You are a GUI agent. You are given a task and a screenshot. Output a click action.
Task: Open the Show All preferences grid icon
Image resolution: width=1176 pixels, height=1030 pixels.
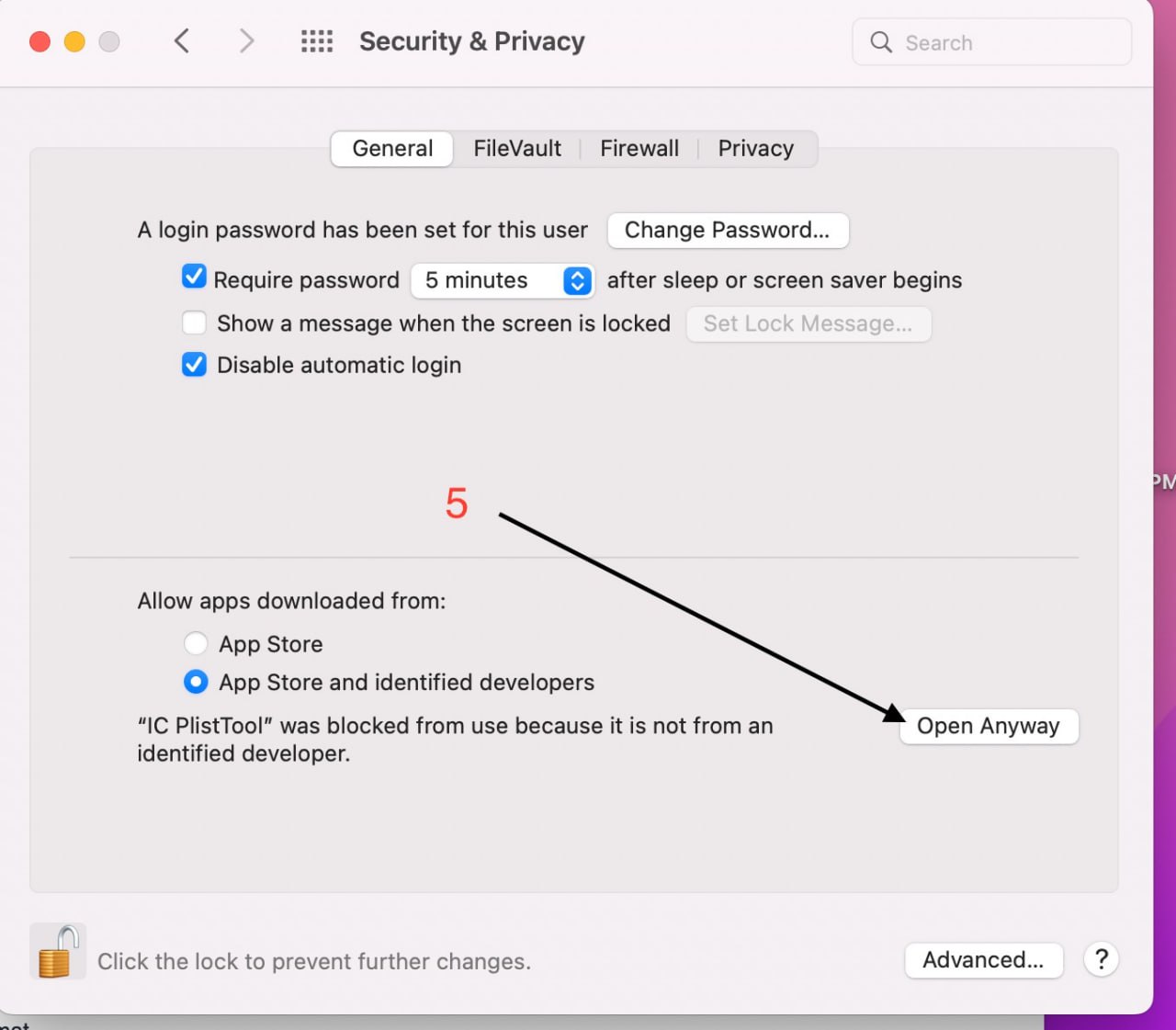(317, 41)
